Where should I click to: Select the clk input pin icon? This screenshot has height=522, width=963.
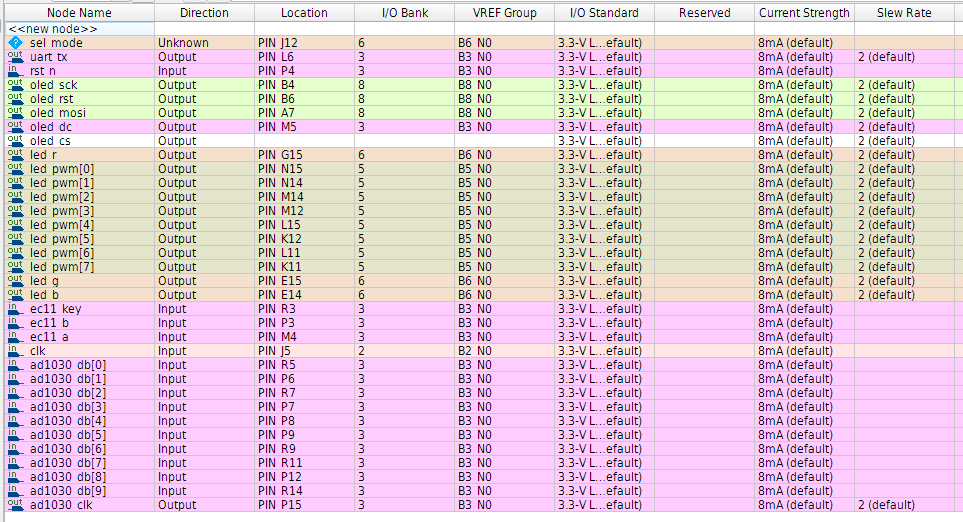click(15, 351)
